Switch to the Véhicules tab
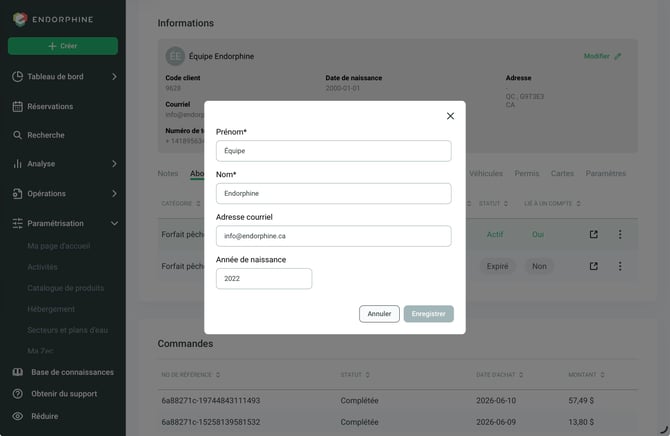 (486, 173)
